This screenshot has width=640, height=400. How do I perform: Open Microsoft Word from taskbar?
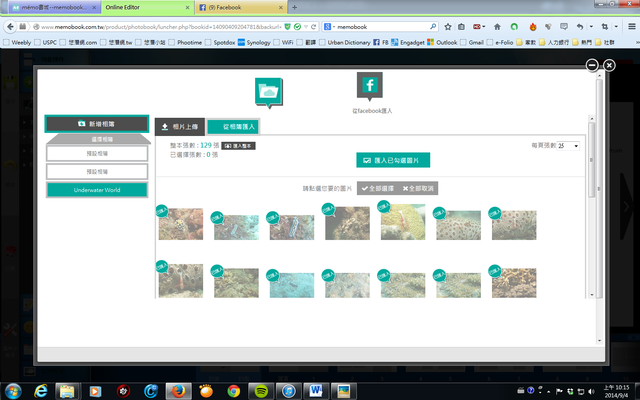click(x=316, y=391)
